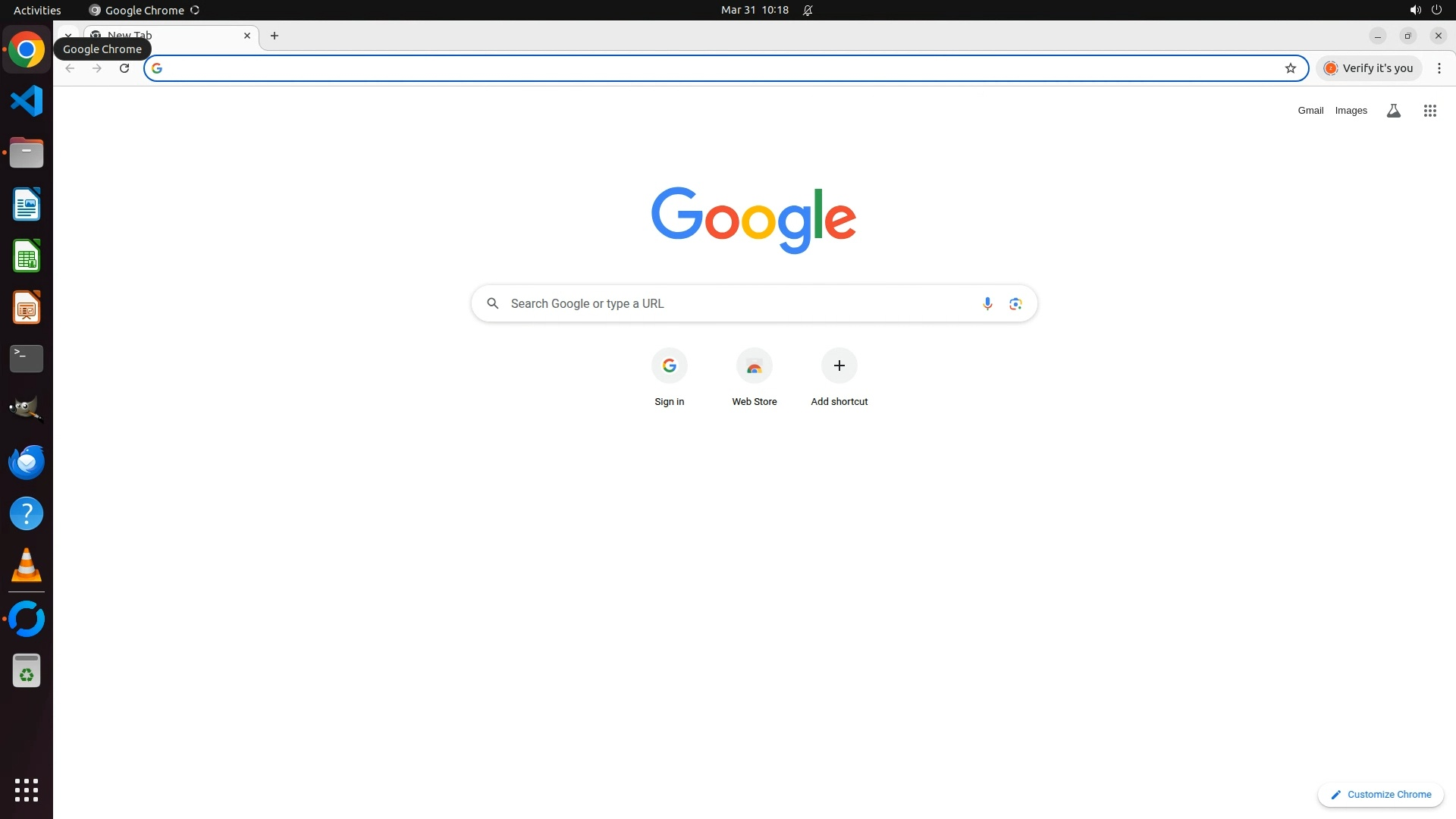The width and height of the screenshot is (1456, 819).
Task: Click the Web Store shortcut
Action: point(754,366)
